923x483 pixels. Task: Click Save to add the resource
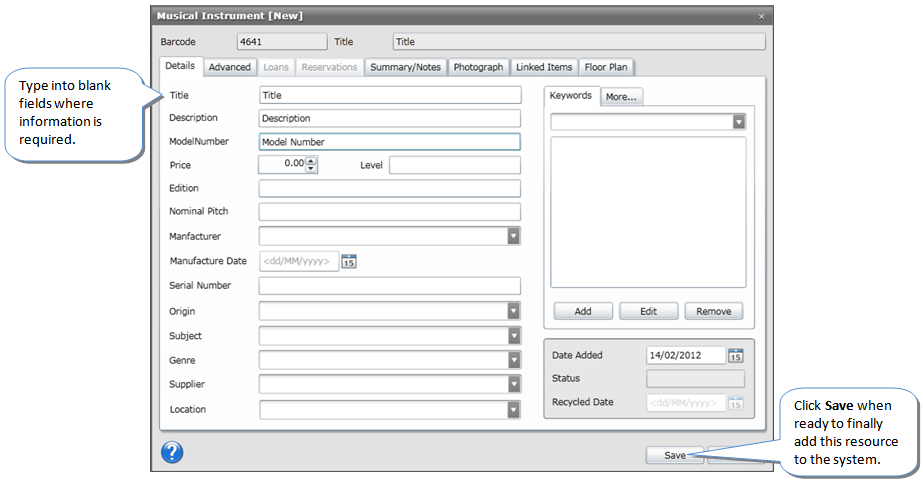[x=674, y=455]
